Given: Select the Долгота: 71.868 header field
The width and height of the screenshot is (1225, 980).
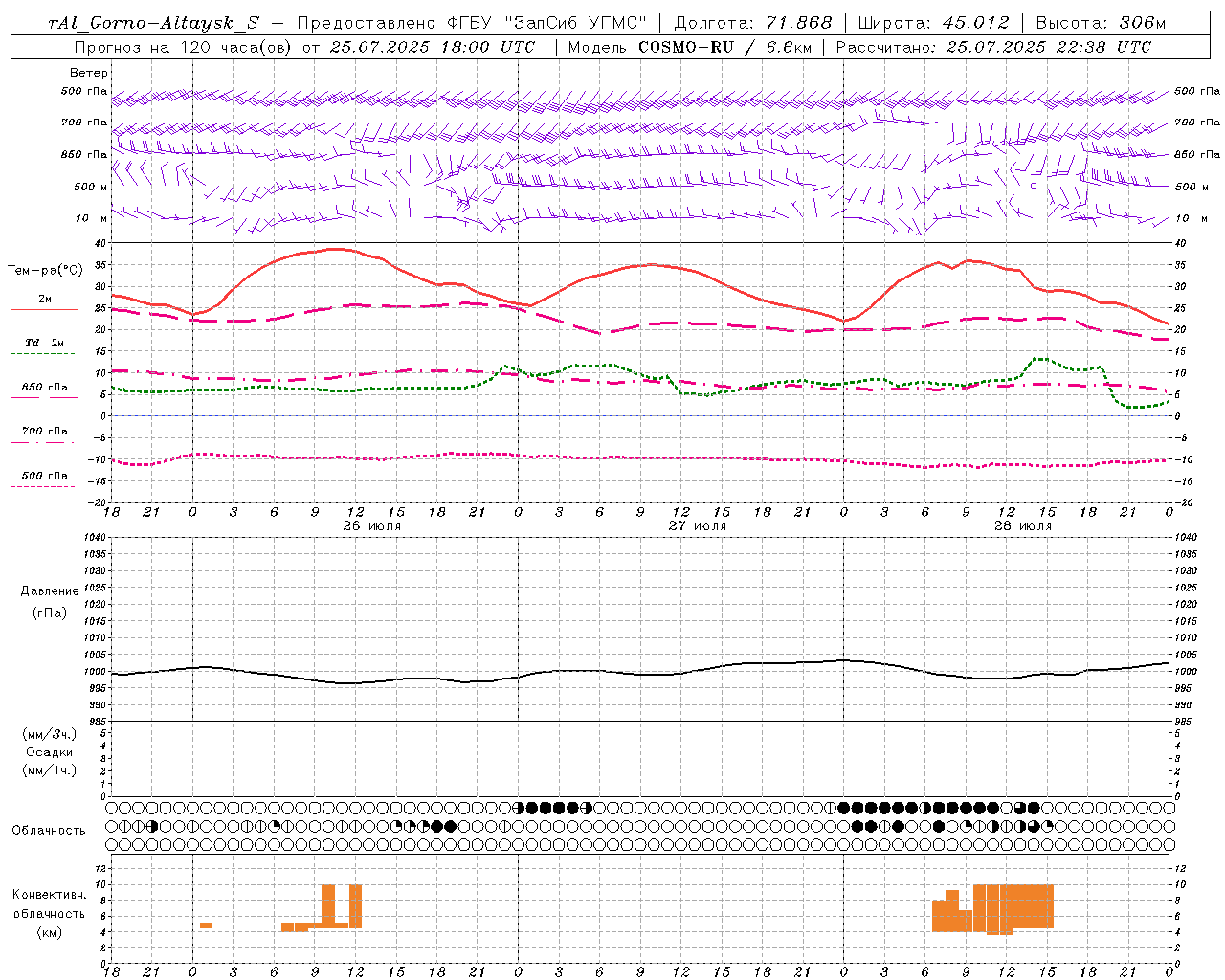Looking at the screenshot, I should (x=754, y=23).
